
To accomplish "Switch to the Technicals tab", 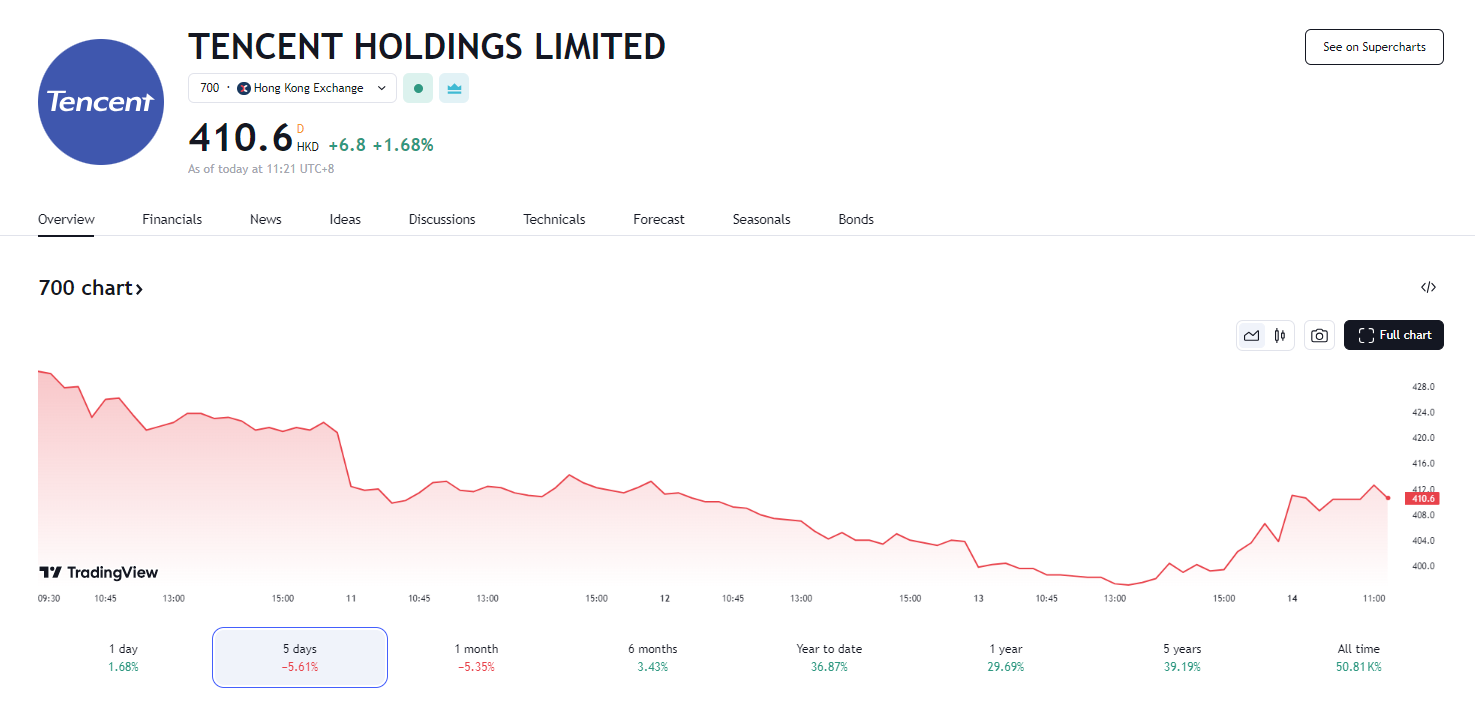I will click(554, 219).
